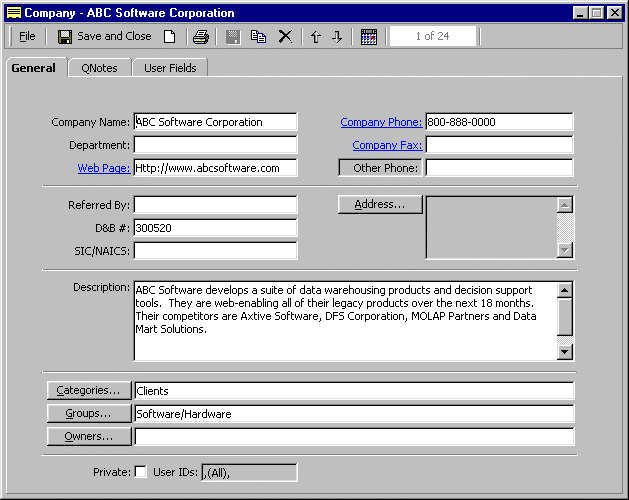Click the Web Page URL field

click(215, 168)
